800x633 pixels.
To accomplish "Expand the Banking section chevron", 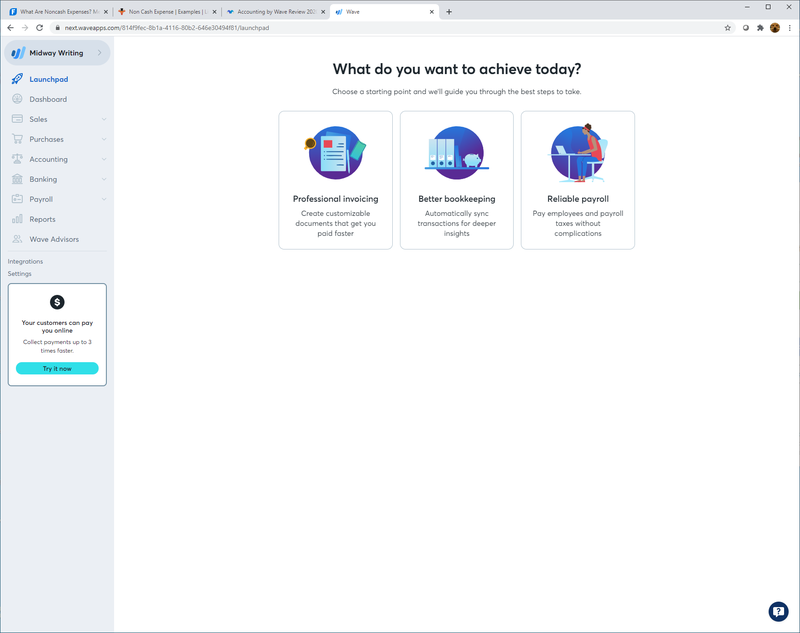I will [104, 179].
